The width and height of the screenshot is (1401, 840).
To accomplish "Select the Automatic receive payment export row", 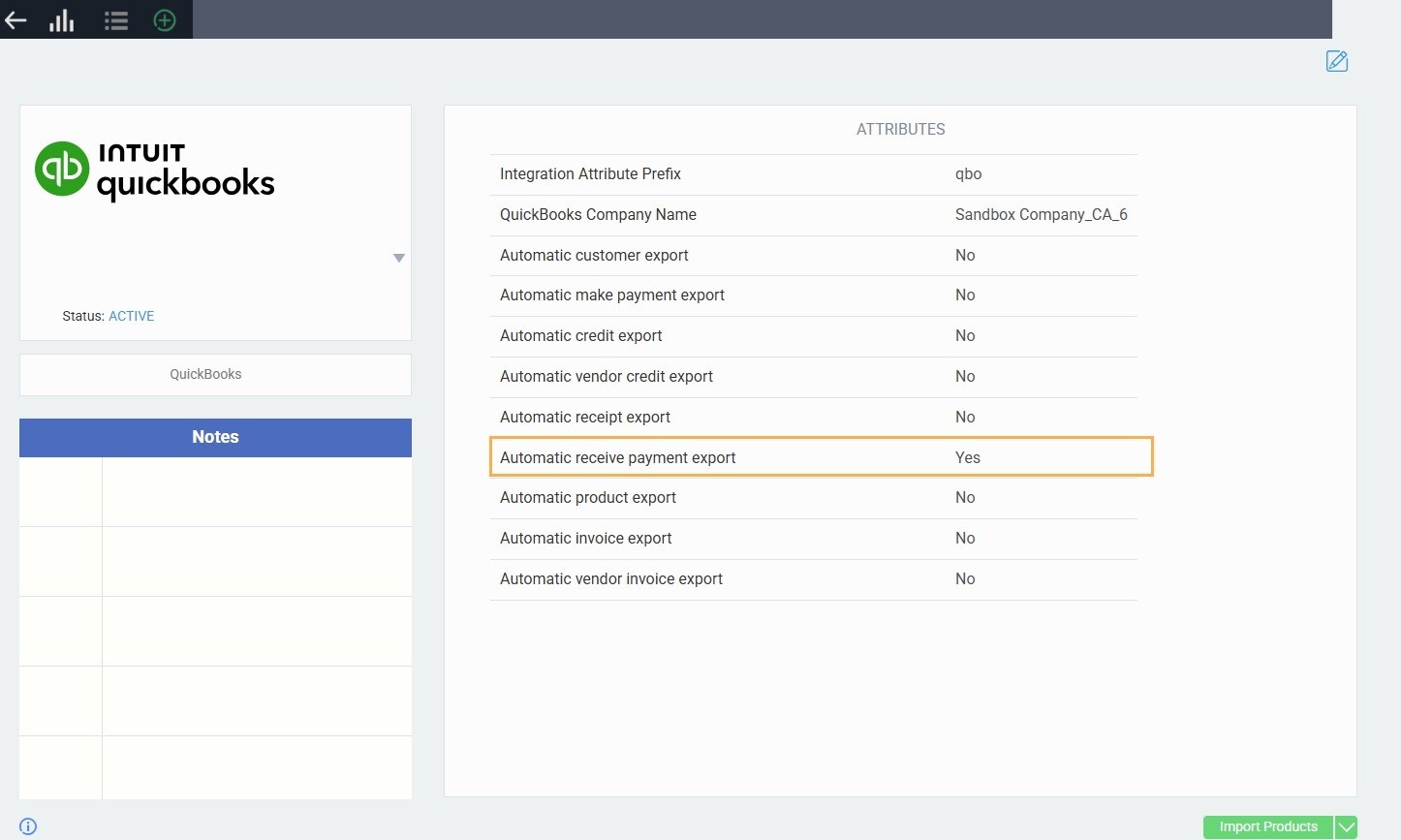I will pyautogui.click(x=820, y=457).
